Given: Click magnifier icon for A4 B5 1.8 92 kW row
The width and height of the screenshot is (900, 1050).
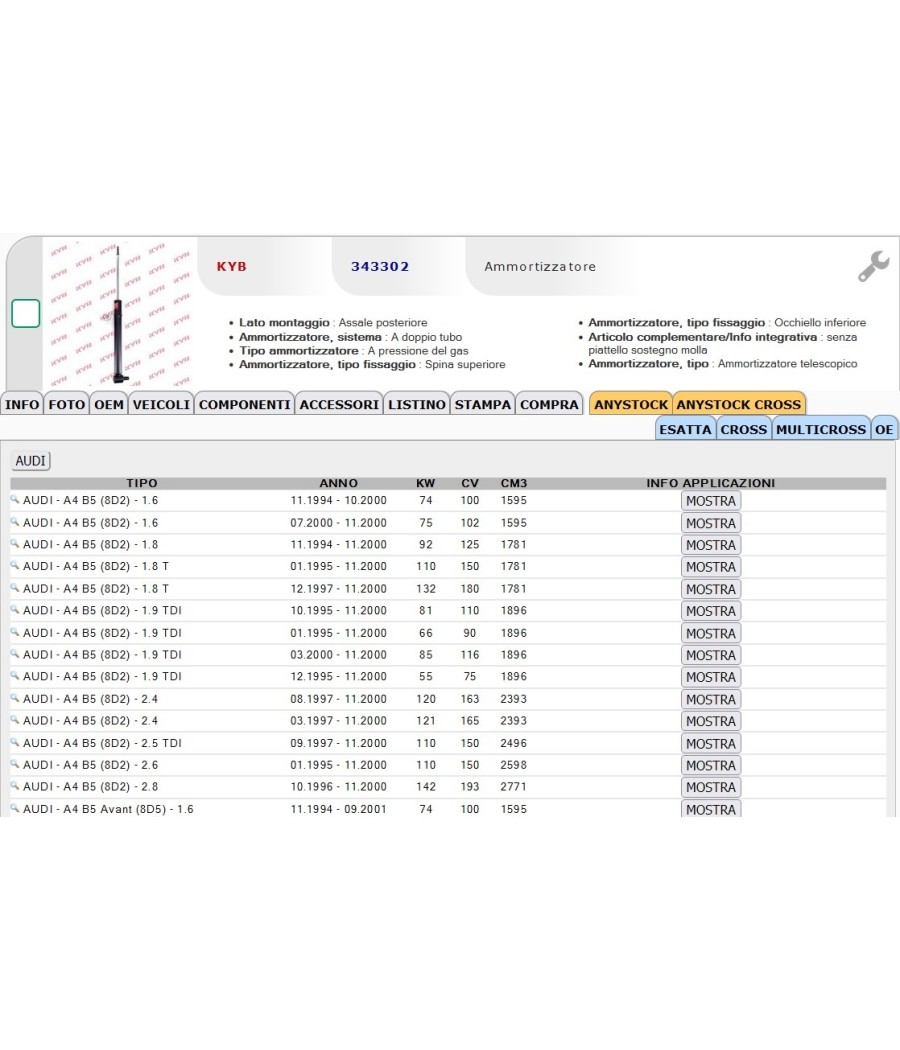Looking at the screenshot, I should click(15, 544).
